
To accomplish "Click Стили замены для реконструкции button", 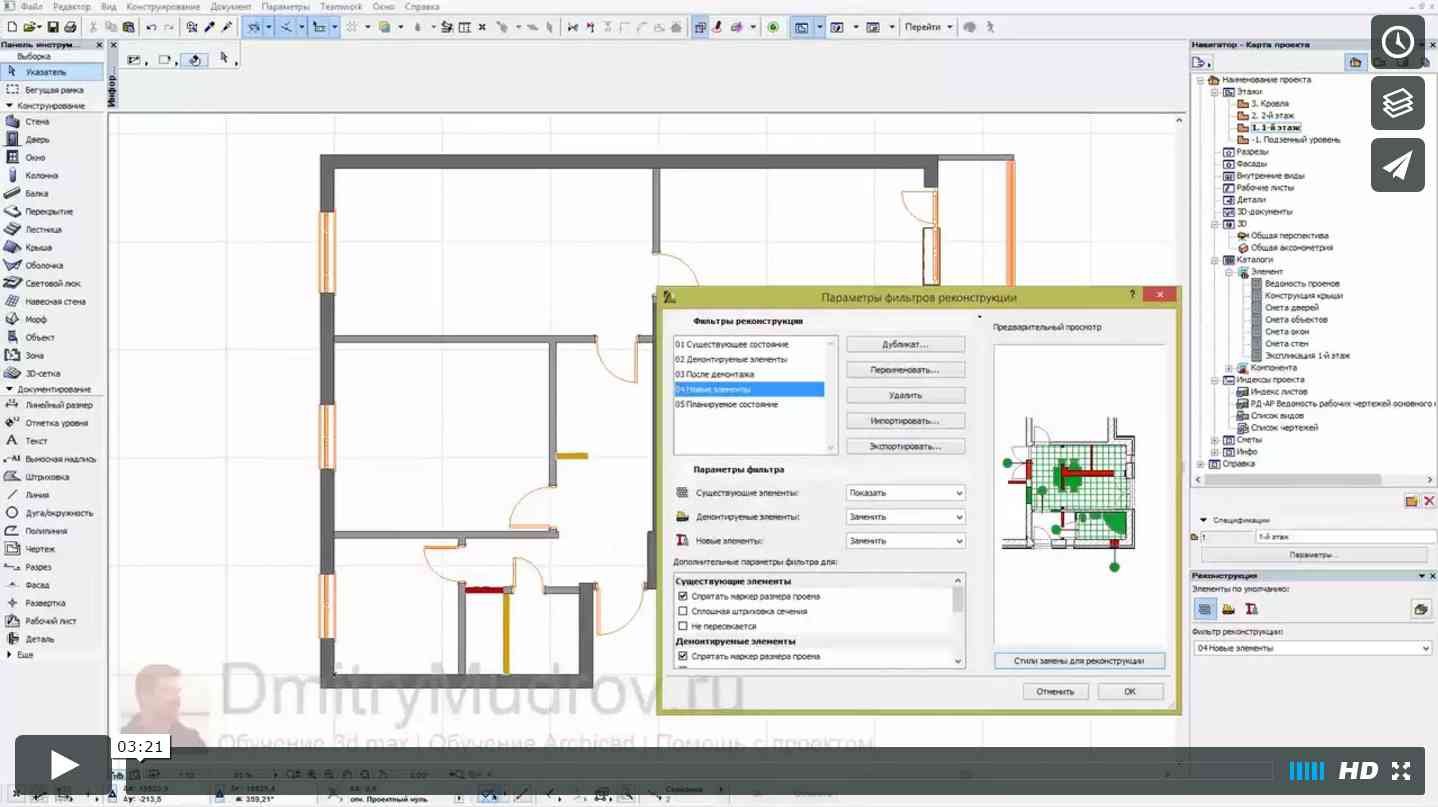I will [x=1080, y=661].
